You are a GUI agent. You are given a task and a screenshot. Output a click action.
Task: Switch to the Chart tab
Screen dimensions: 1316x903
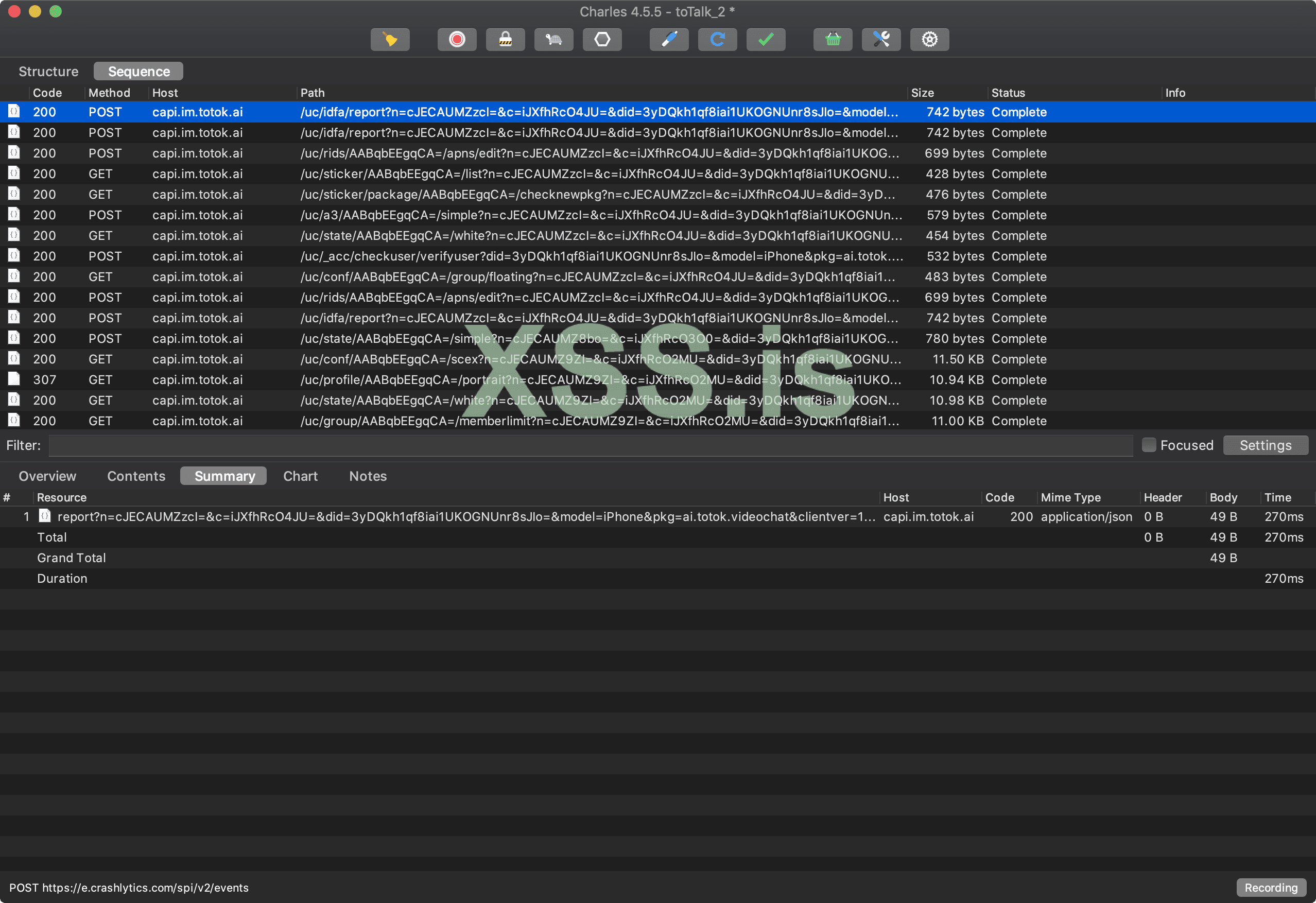pos(300,476)
